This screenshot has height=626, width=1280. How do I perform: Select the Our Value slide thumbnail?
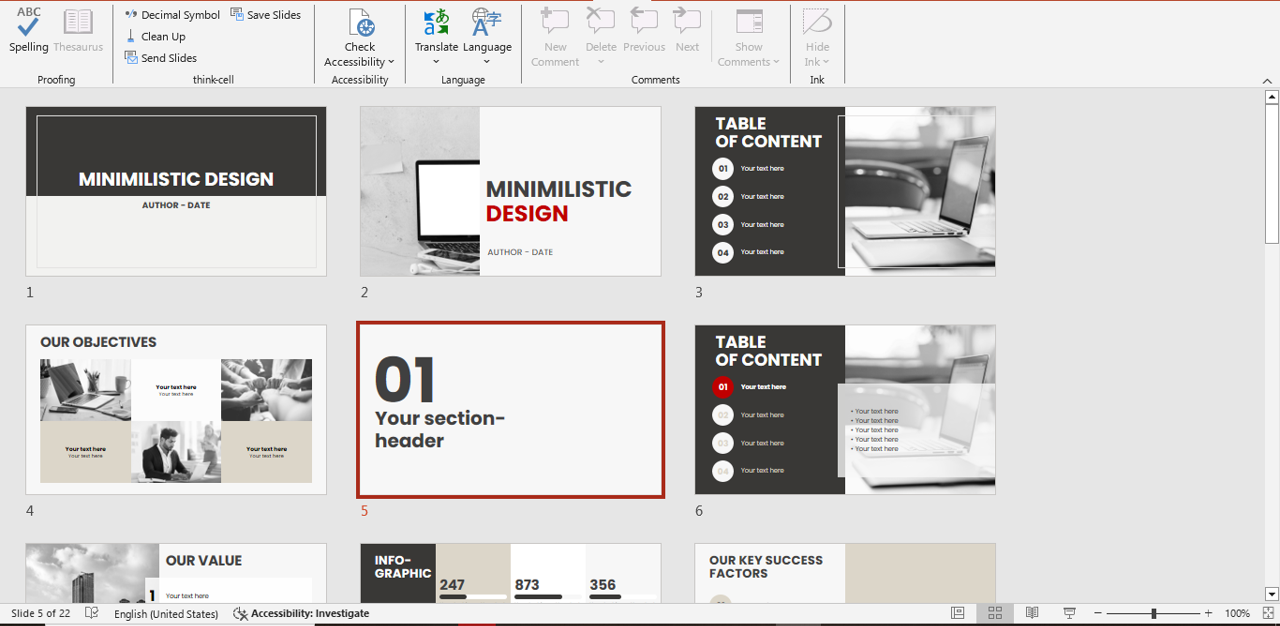click(x=176, y=573)
